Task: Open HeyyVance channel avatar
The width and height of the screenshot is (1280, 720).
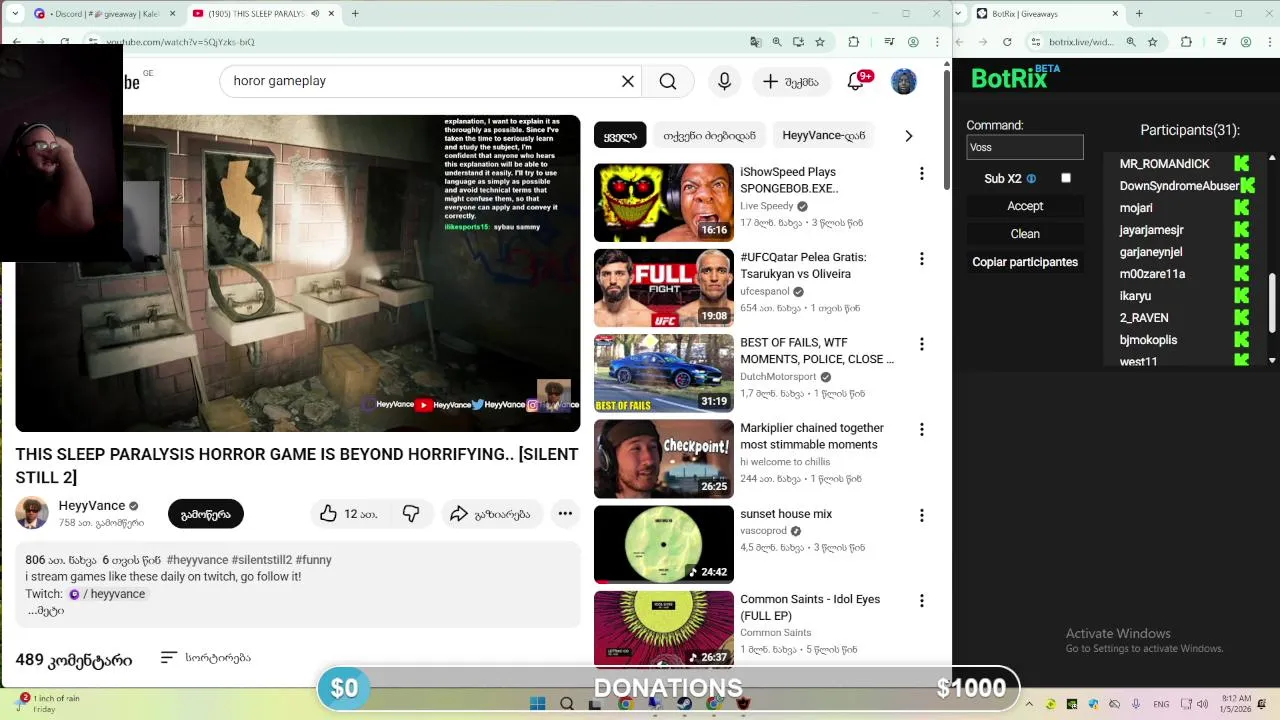Action: click(32, 513)
